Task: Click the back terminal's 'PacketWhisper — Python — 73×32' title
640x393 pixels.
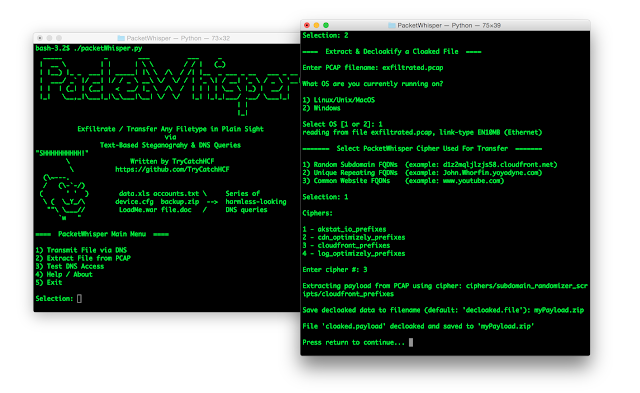Action: (178, 38)
